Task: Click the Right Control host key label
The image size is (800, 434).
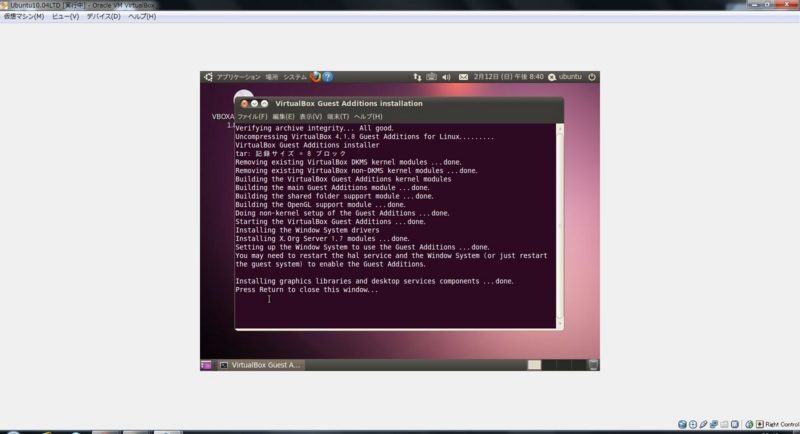Action: pyautogui.click(x=782, y=424)
